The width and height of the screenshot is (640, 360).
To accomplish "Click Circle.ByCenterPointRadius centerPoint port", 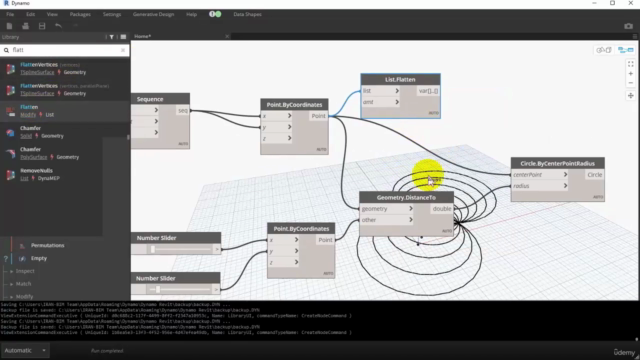I will (540, 175).
